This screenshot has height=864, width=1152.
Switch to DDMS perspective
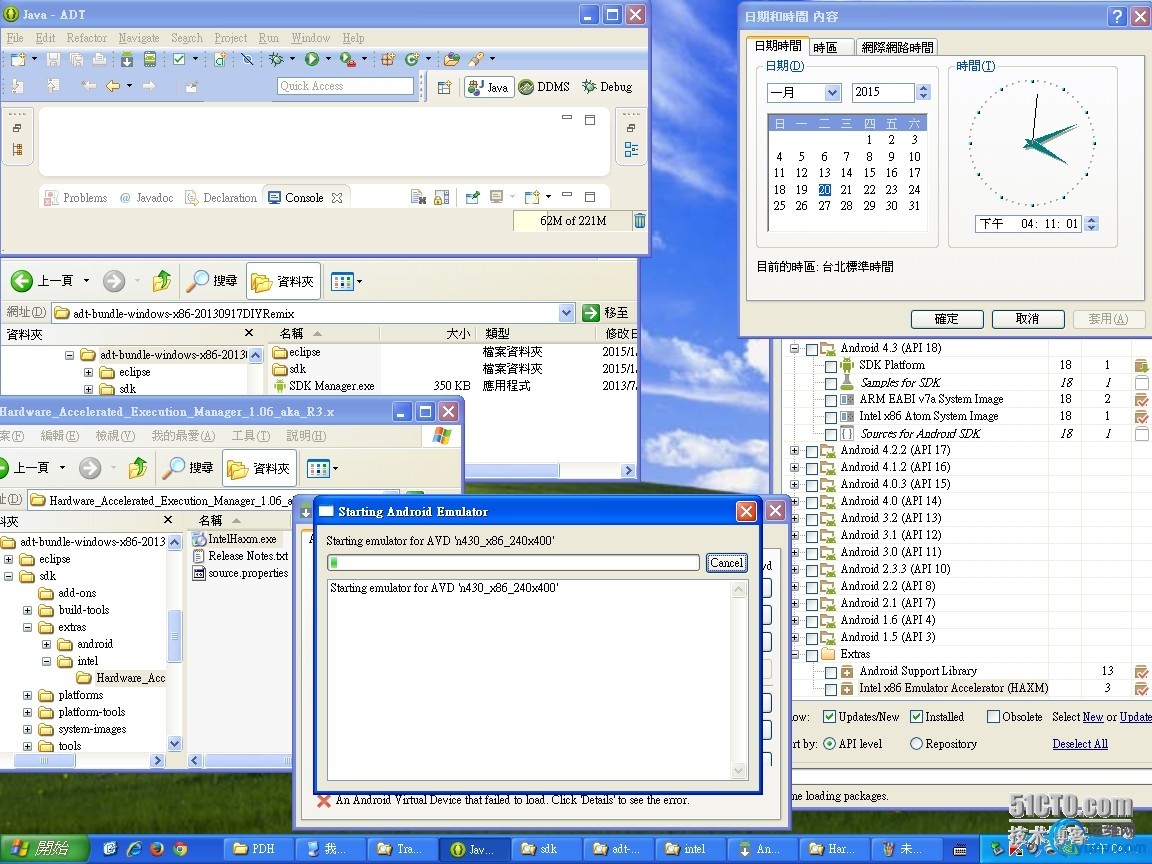pyautogui.click(x=544, y=87)
